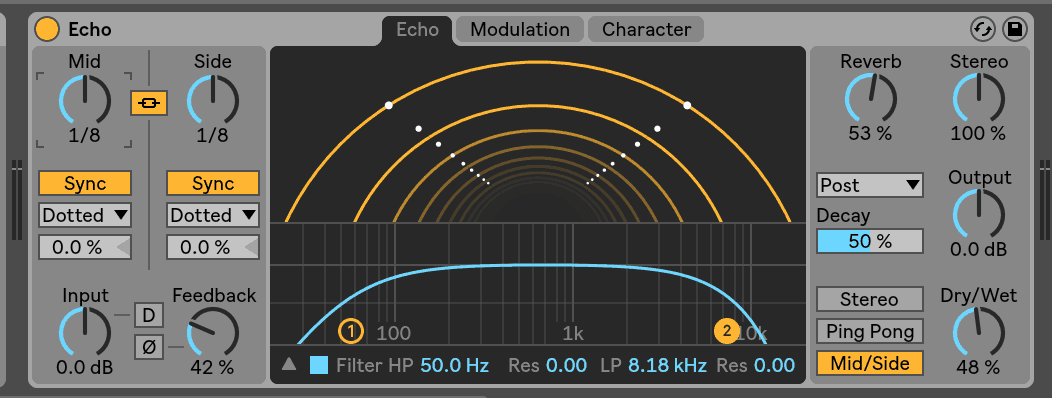Click the save preset disk icon
This screenshot has width=1052, height=398.
pyautogui.click(x=1014, y=30)
